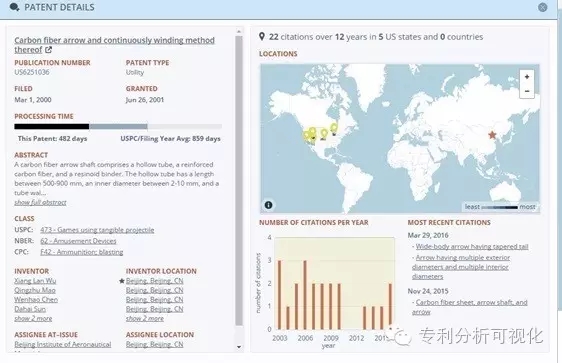Open the NBER 62 Amusement Devices link
The width and height of the screenshot is (562, 363).
pos(78,241)
